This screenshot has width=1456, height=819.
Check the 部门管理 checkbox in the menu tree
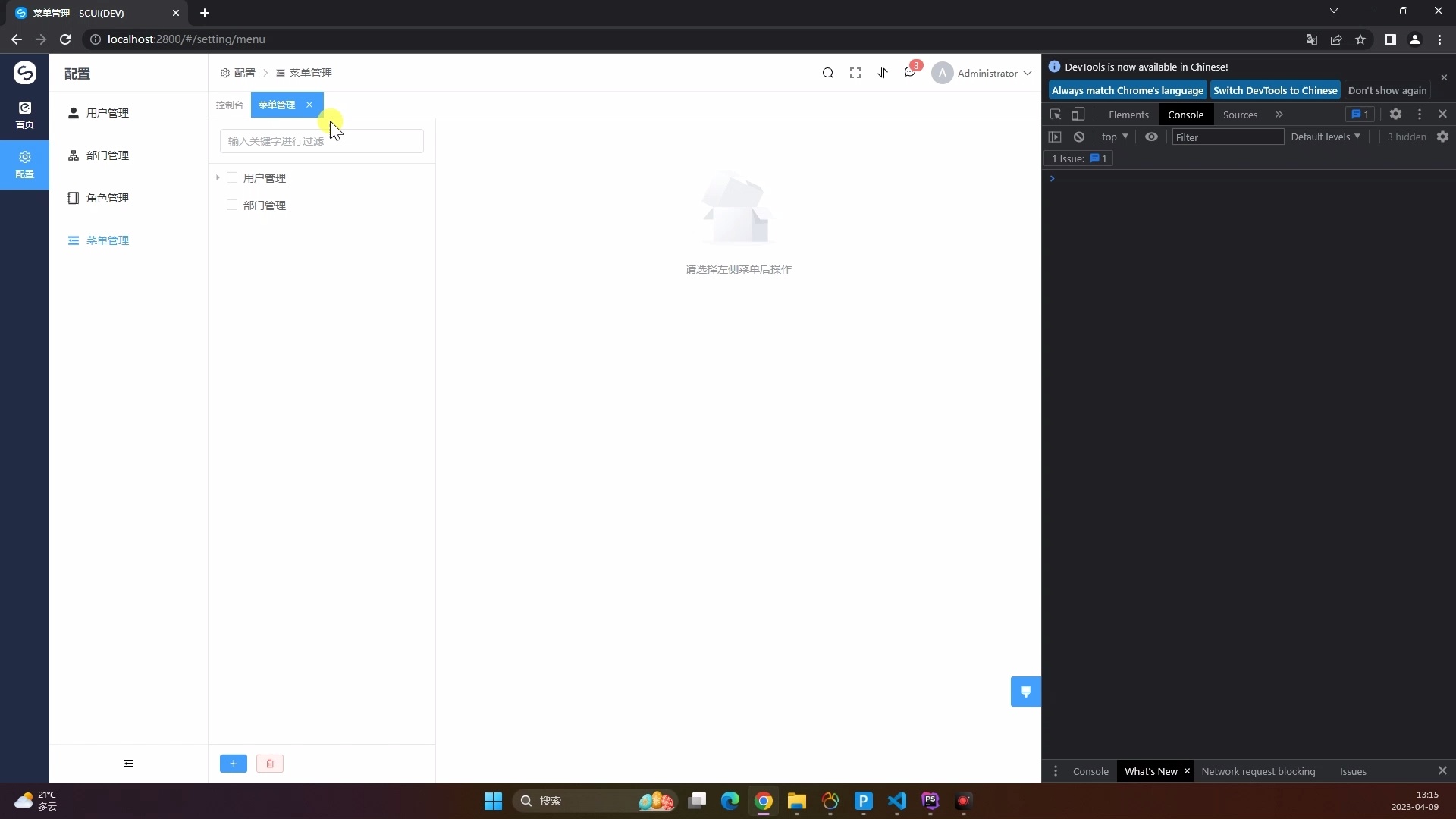pyautogui.click(x=232, y=206)
